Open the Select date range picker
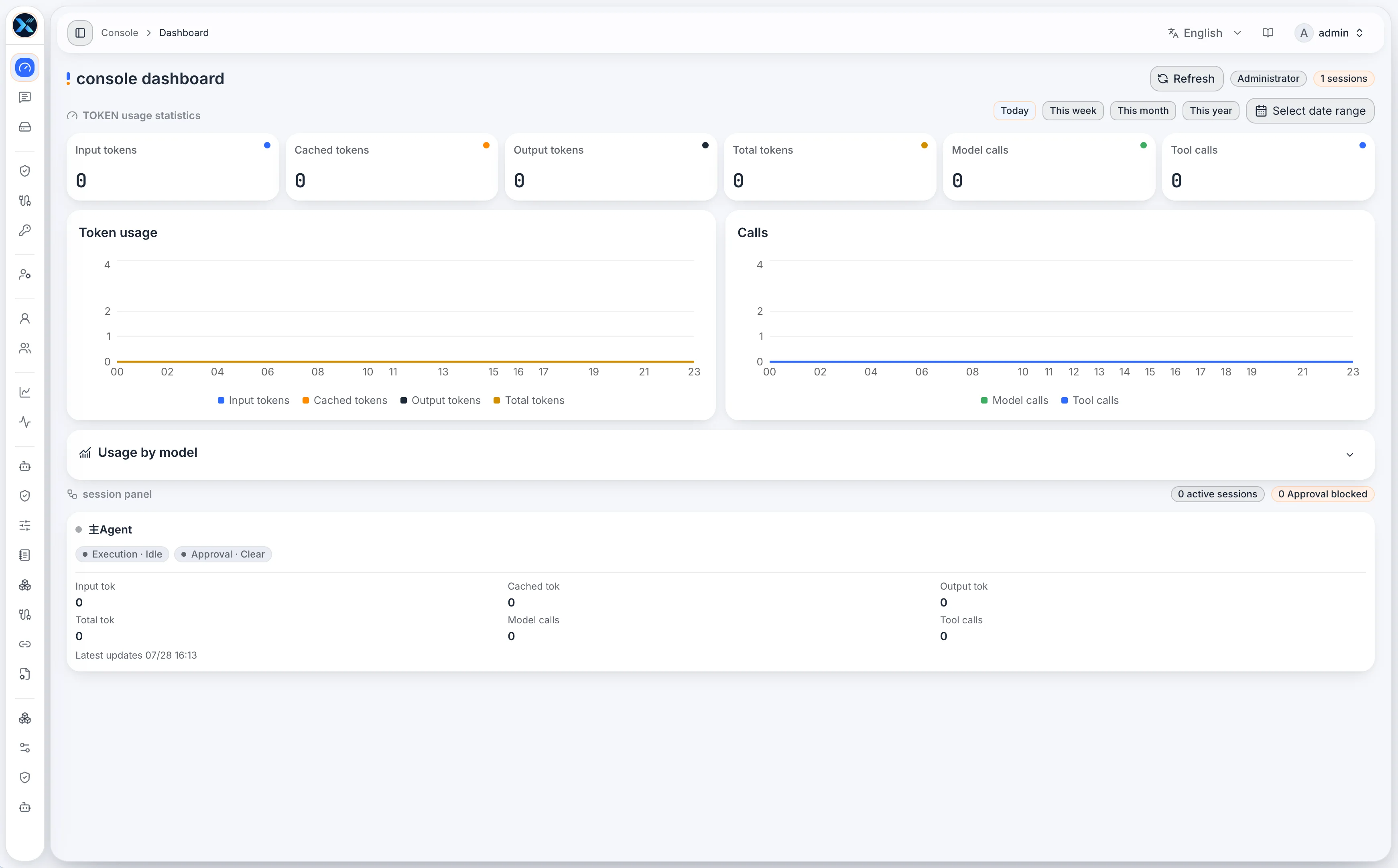Image resolution: width=1398 pixels, height=868 pixels. [1310, 111]
